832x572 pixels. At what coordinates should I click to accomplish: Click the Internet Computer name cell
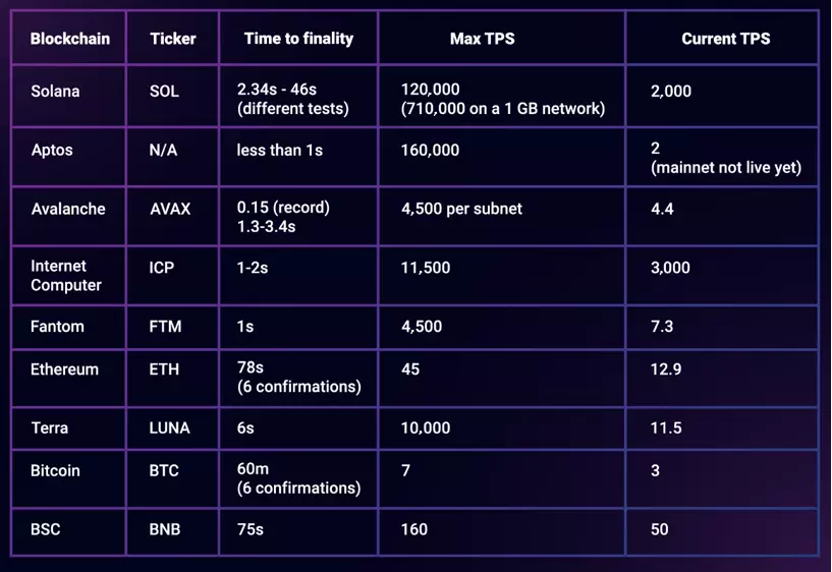[x=68, y=275]
